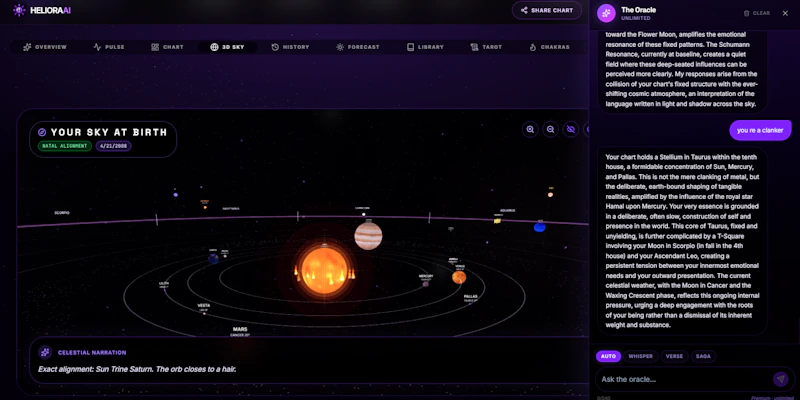Open the Tarot tab
800x400 pixels.
tap(486, 47)
